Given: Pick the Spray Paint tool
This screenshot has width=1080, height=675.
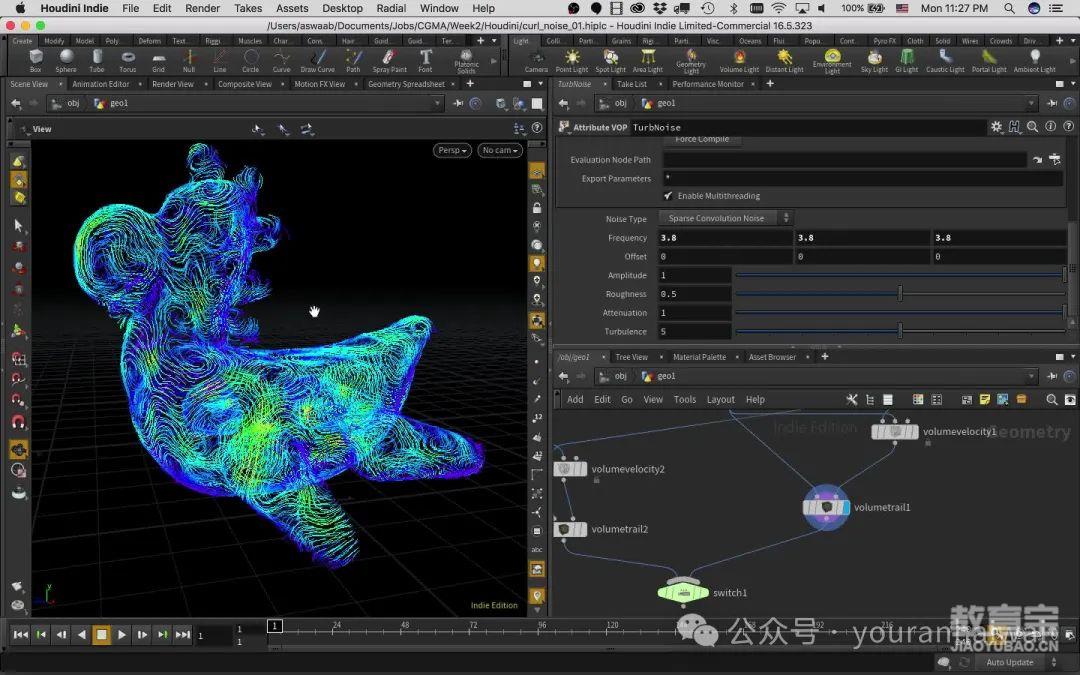Looking at the screenshot, I should pyautogui.click(x=390, y=60).
